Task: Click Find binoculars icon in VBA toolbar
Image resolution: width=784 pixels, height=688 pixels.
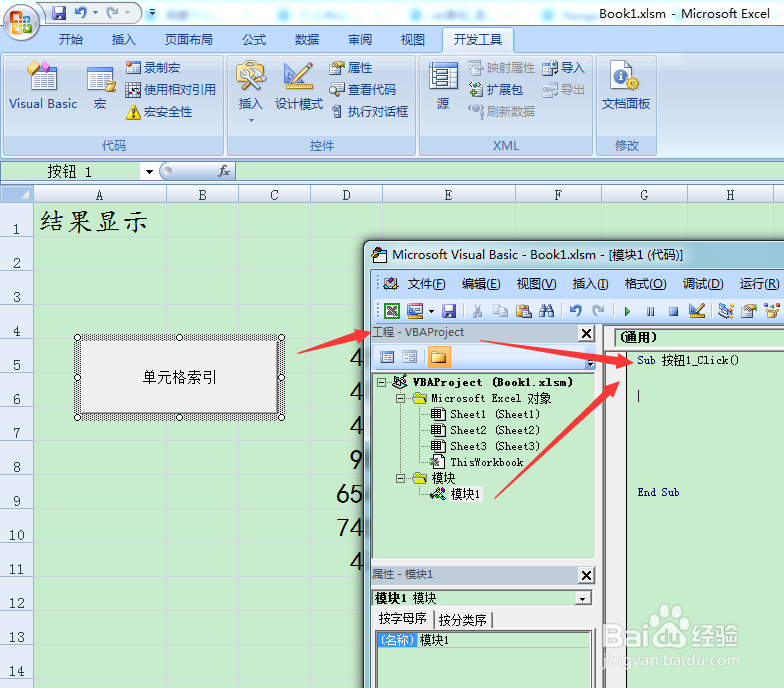Action: [x=546, y=311]
